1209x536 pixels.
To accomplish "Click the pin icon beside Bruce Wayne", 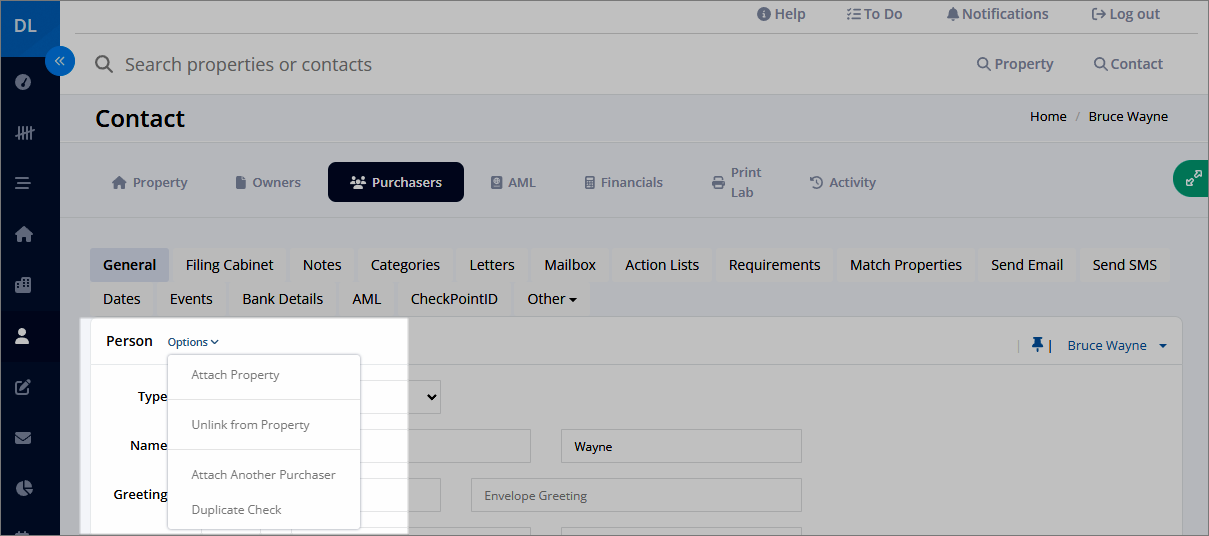I will pos(1038,345).
